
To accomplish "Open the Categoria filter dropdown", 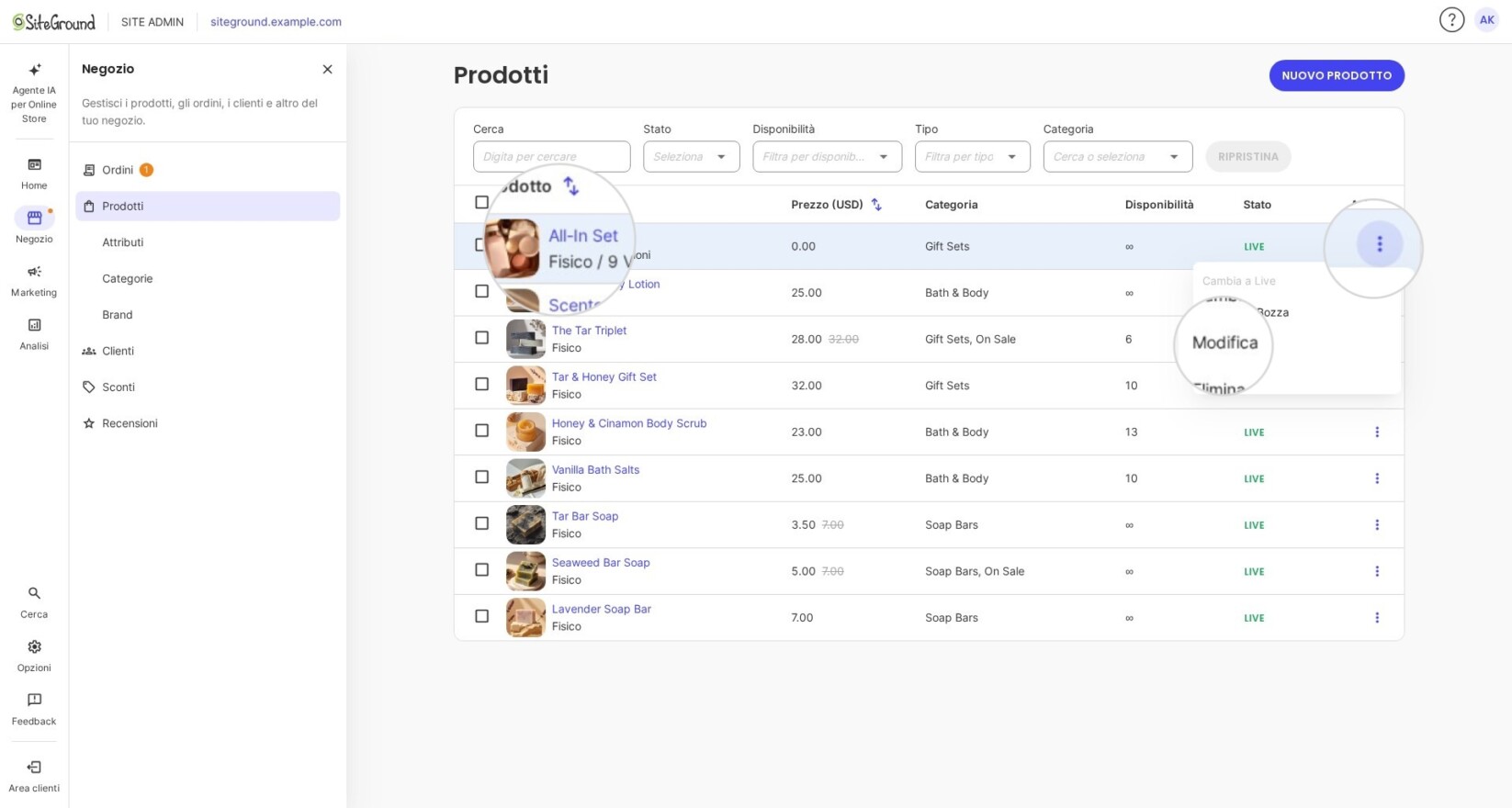I will 1117,157.
